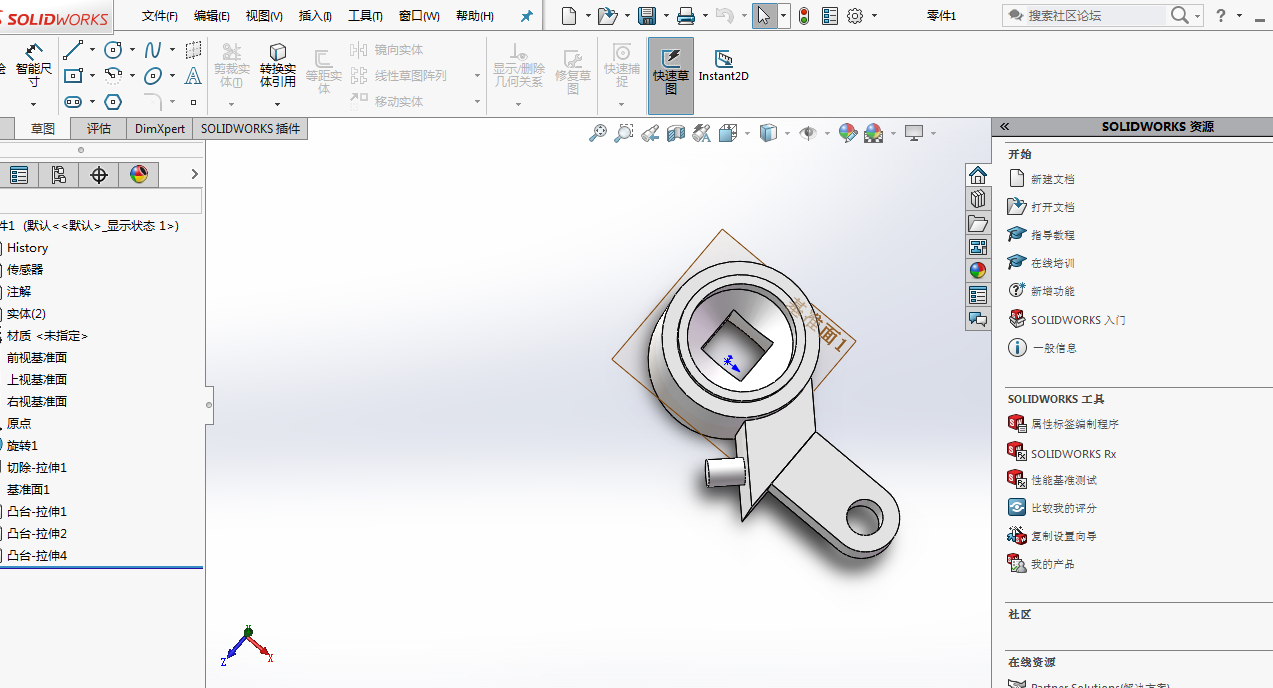Open the Design Library task pane icon
Image resolution: width=1273 pixels, height=688 pixels.
pyautogui.click(x=978, y=199)
